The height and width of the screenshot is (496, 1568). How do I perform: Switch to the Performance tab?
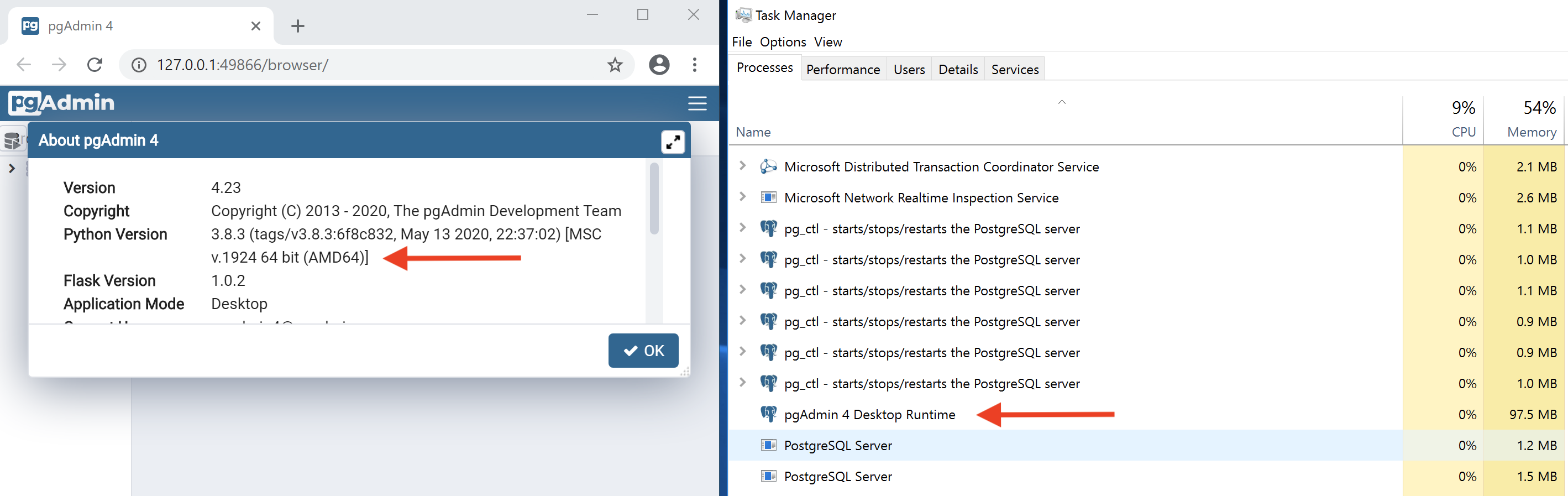pyautogui.click(x=842, y=70)
